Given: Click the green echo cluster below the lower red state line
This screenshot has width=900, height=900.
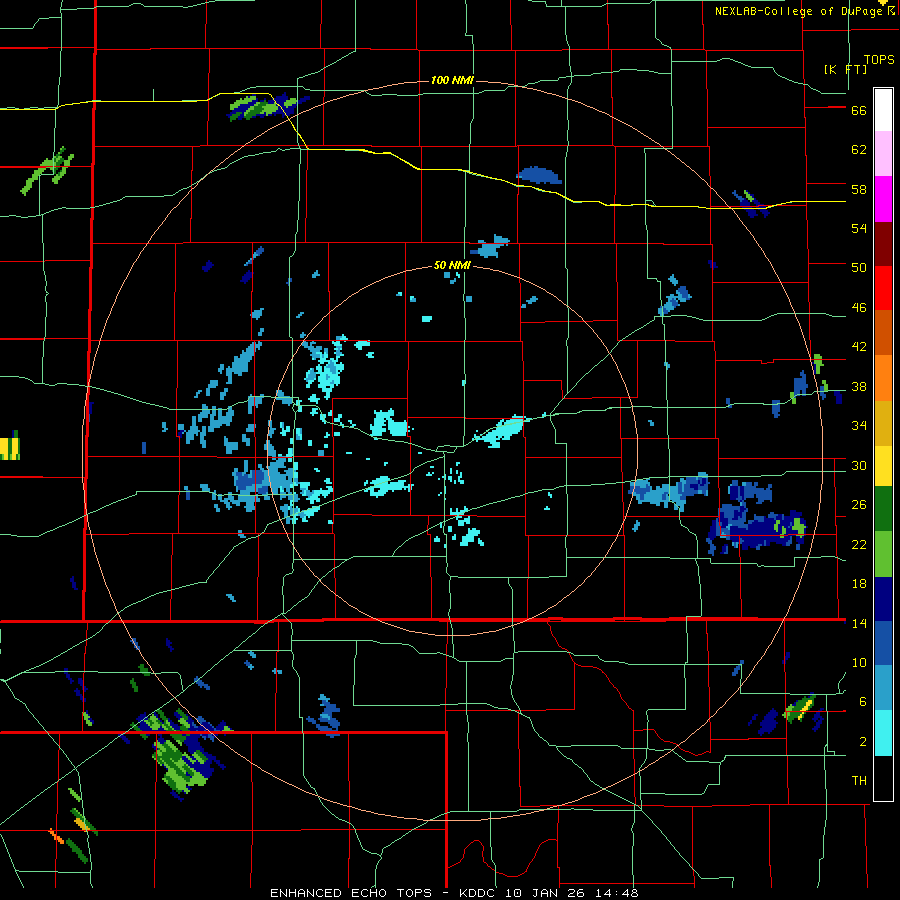Looking at the screenshot, I should click(x=184, y=763).
